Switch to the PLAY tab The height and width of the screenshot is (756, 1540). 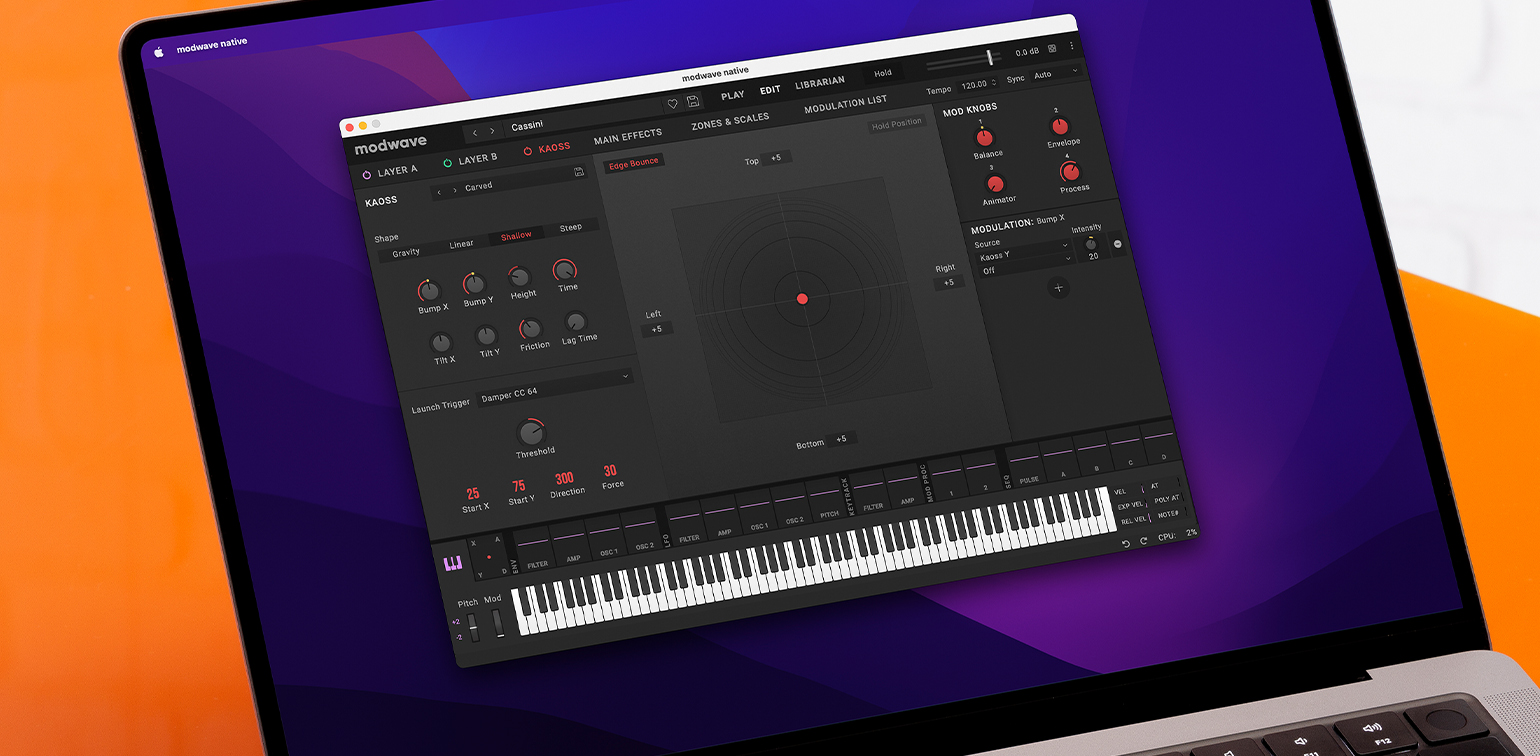733,95
